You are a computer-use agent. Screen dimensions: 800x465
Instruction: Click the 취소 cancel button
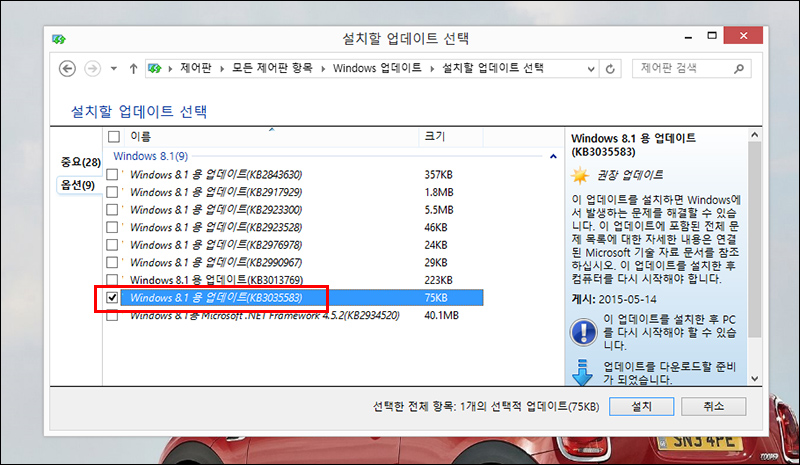coord(713,406)
